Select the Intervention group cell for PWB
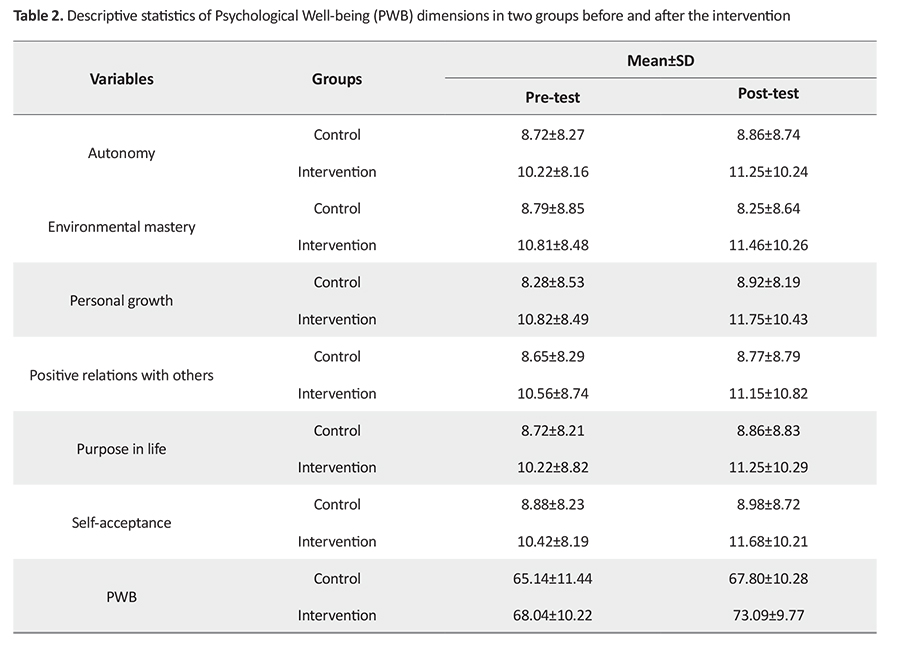The width and height of the screenshot is (900, 651). [x=337, y=616]
